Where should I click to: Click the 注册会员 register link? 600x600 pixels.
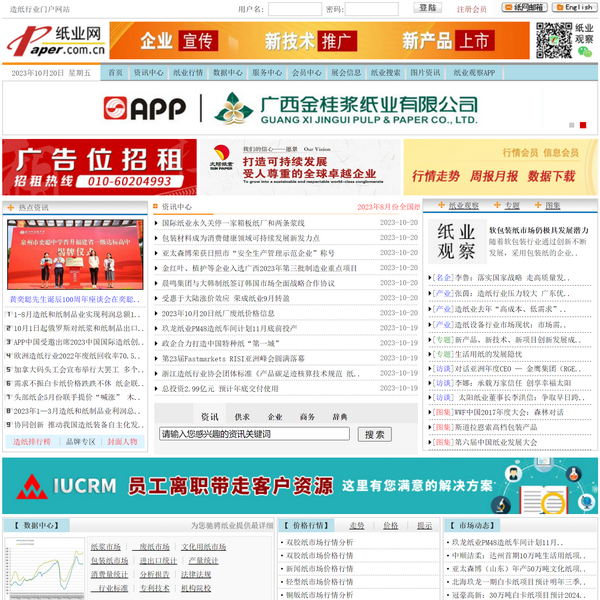[x=472, y=9]
